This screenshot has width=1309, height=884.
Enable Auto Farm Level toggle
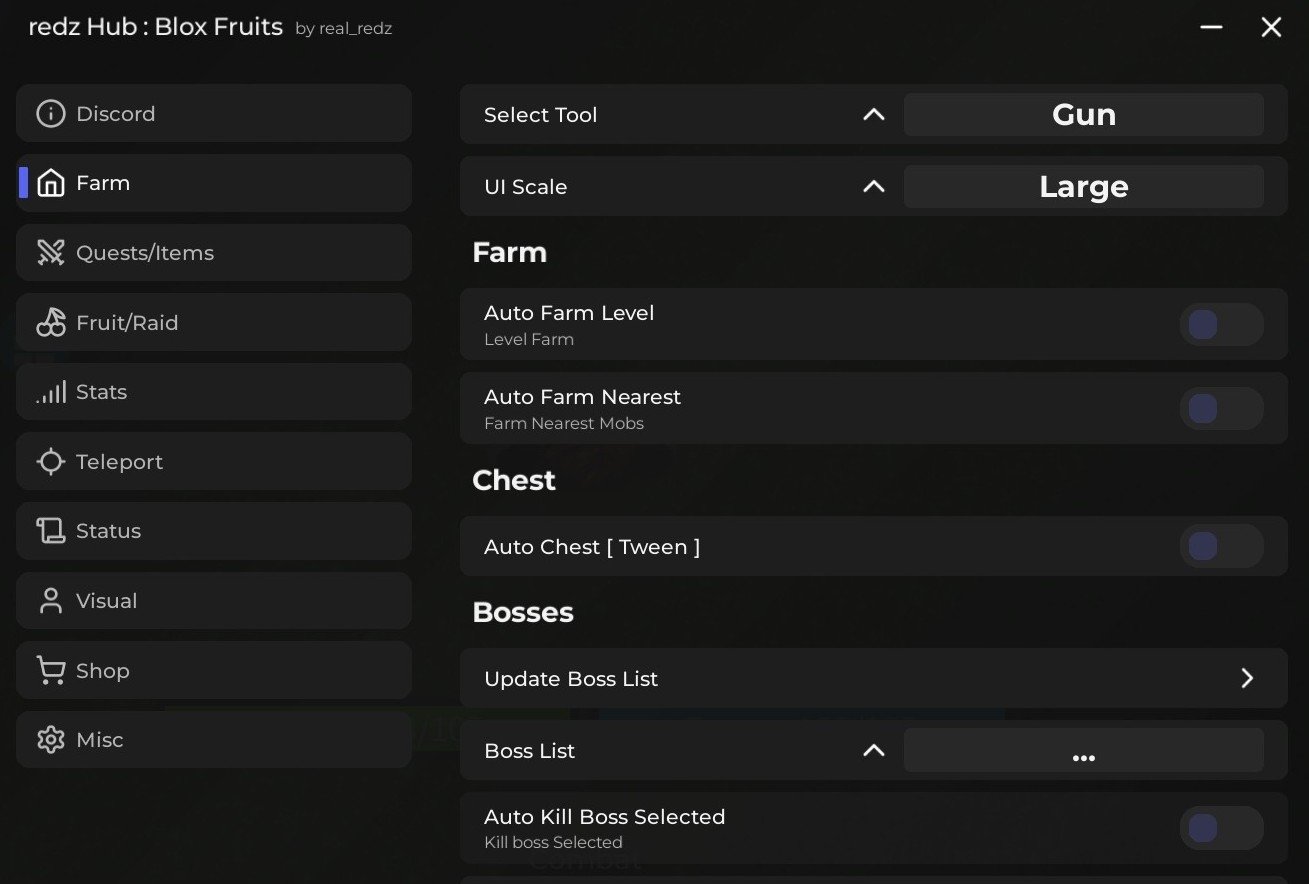1222,325
